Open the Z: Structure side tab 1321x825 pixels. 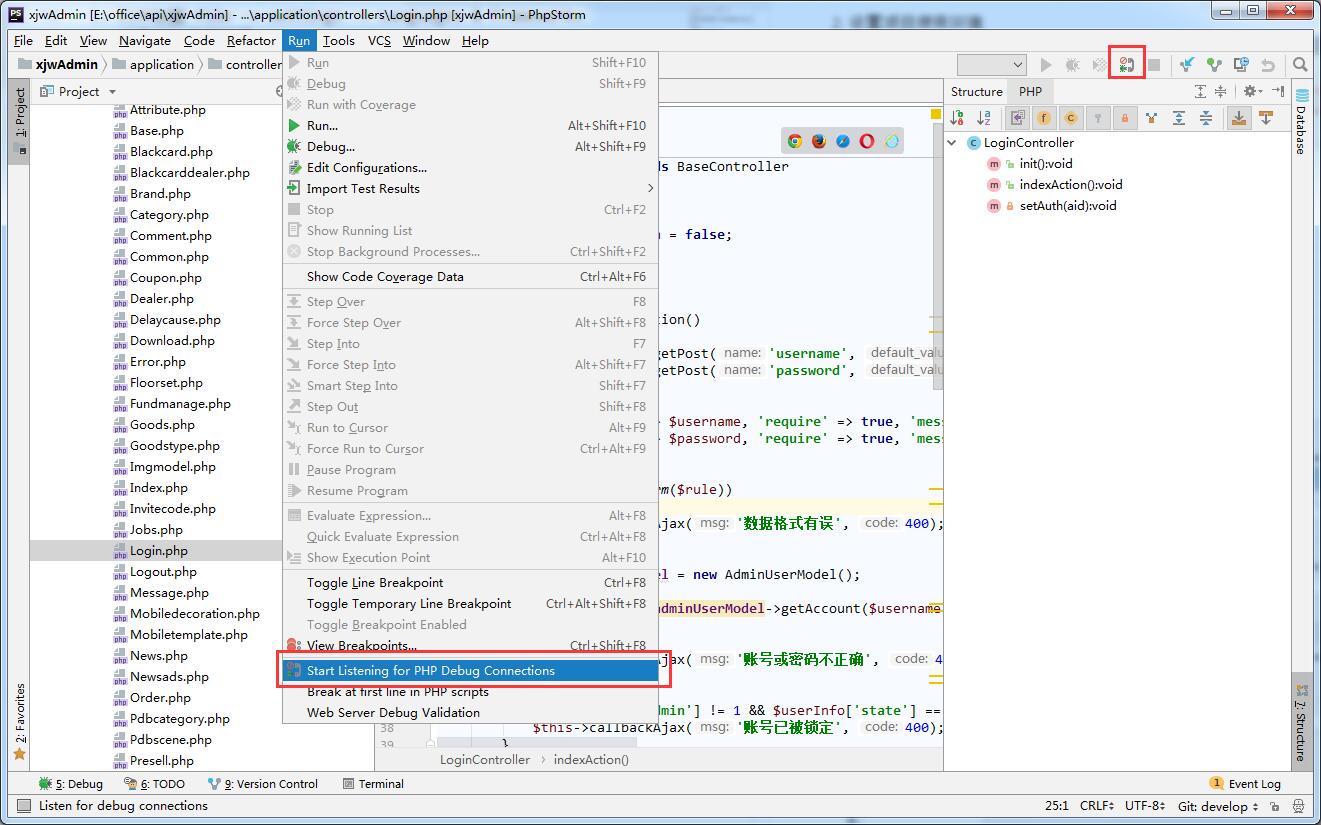(x=1301, y=724)
